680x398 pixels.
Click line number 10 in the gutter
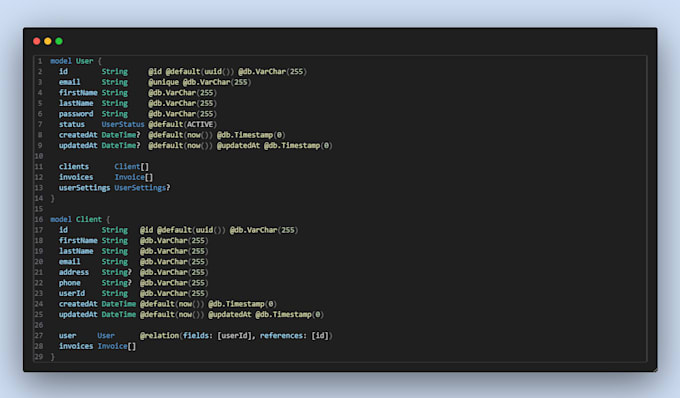[x=39, y=156]
